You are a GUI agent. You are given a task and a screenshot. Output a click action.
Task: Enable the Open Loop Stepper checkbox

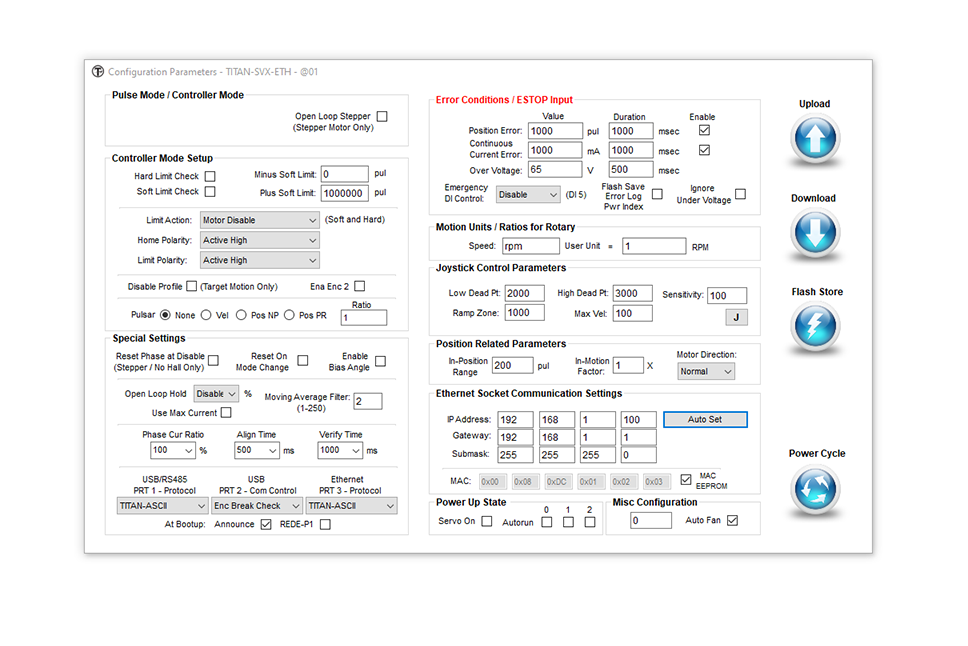click(382, 117)
